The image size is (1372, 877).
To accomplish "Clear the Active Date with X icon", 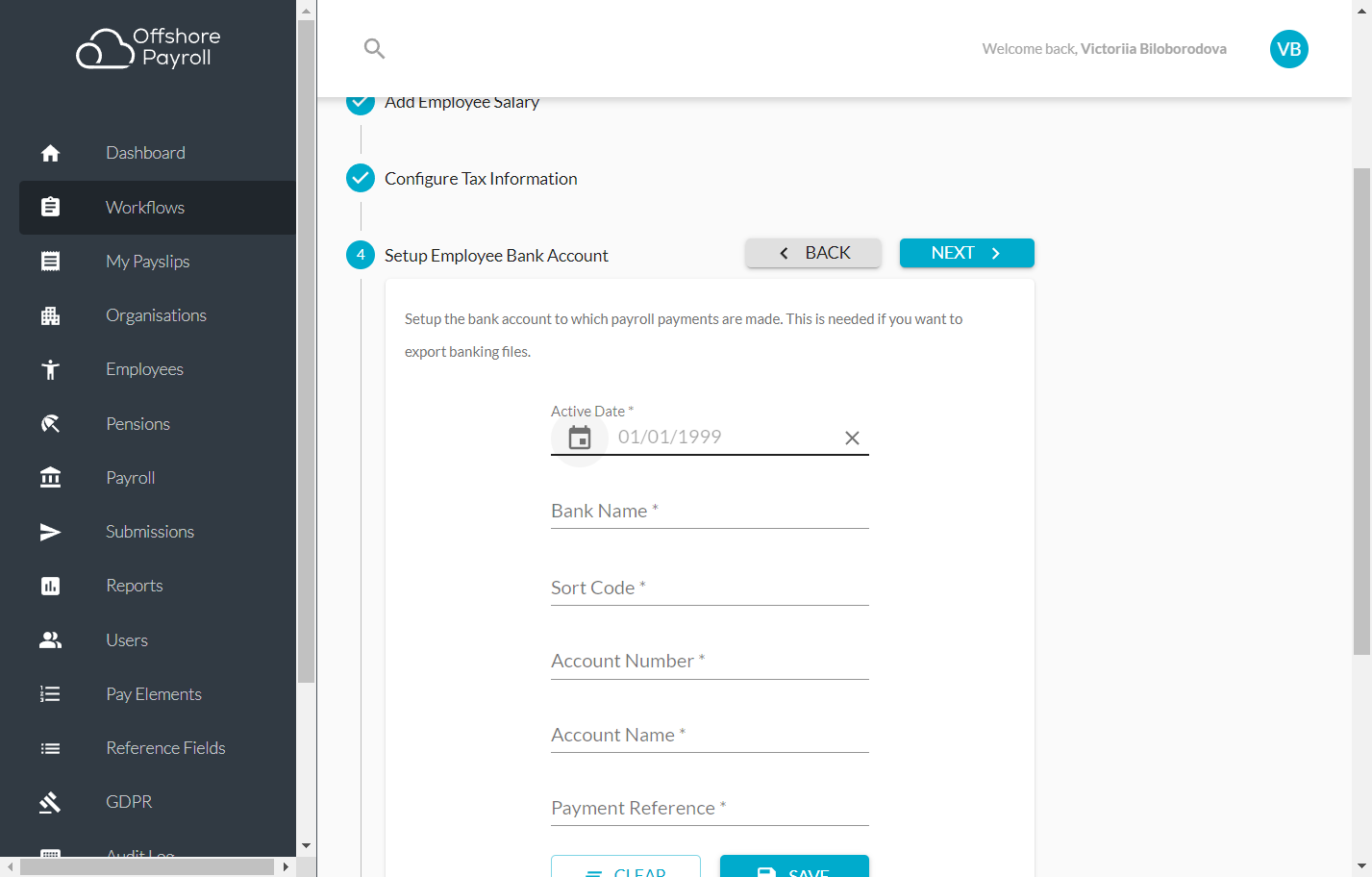I will tap(852, 438).
